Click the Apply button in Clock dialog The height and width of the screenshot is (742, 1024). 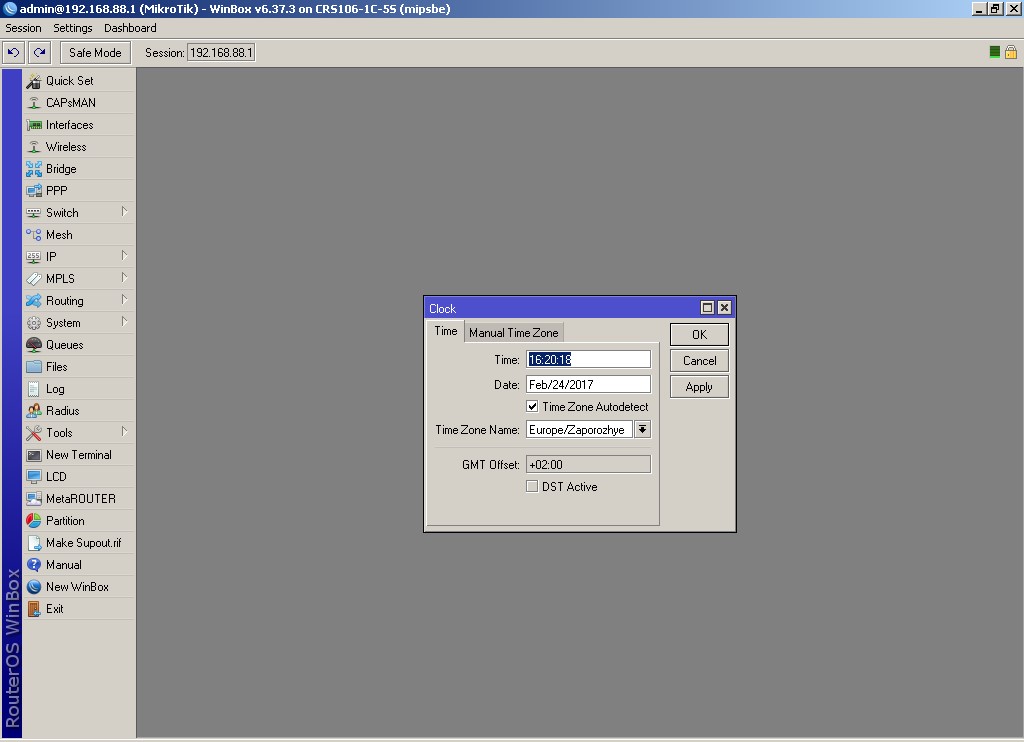click(x=699, y=387)
